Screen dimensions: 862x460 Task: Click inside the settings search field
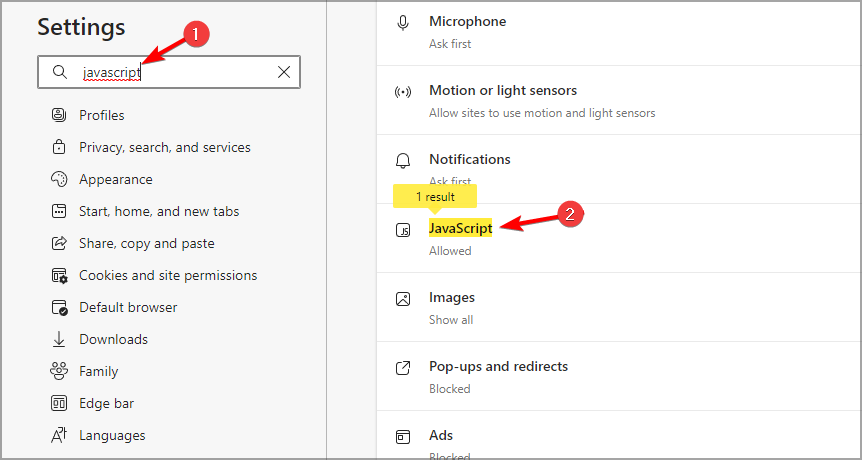[180, 72]
